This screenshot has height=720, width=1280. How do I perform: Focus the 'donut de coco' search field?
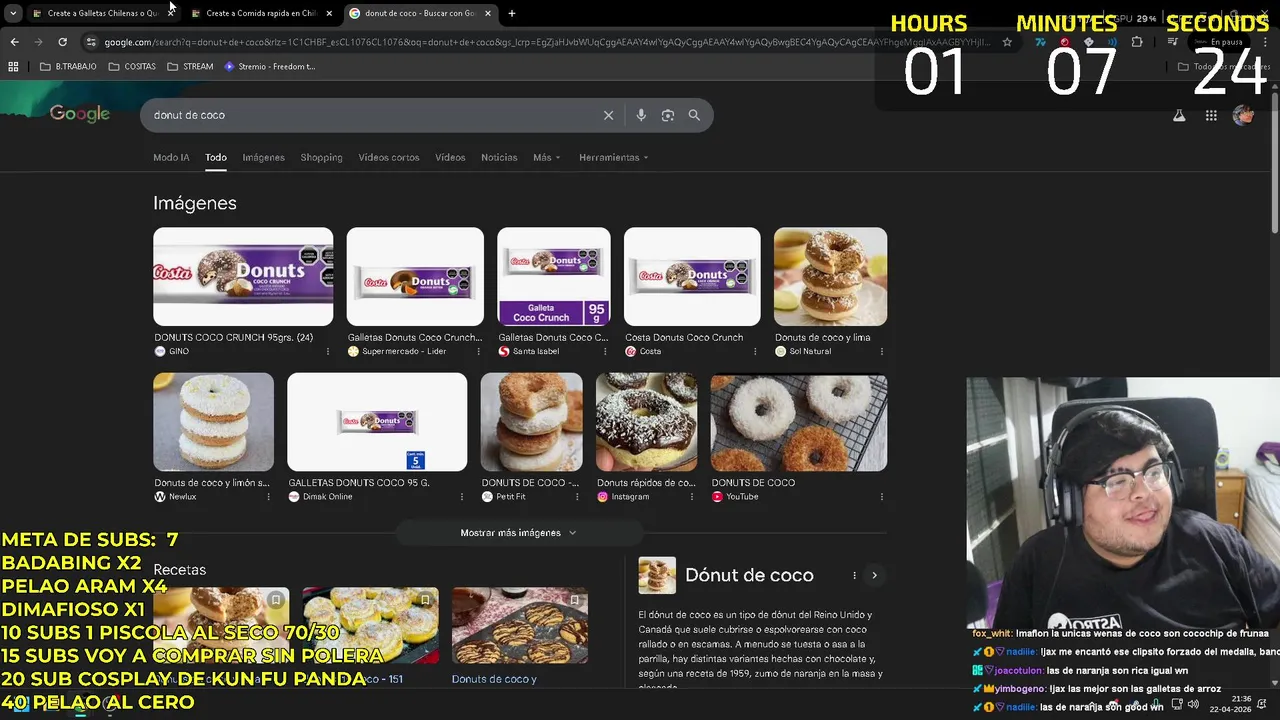[370, 115]
